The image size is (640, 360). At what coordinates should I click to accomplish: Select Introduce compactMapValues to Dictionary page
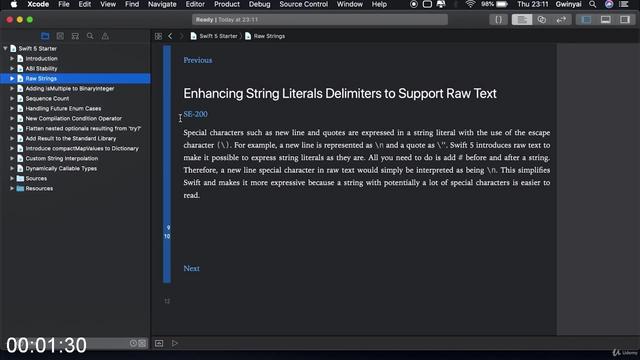pos(82,149)
